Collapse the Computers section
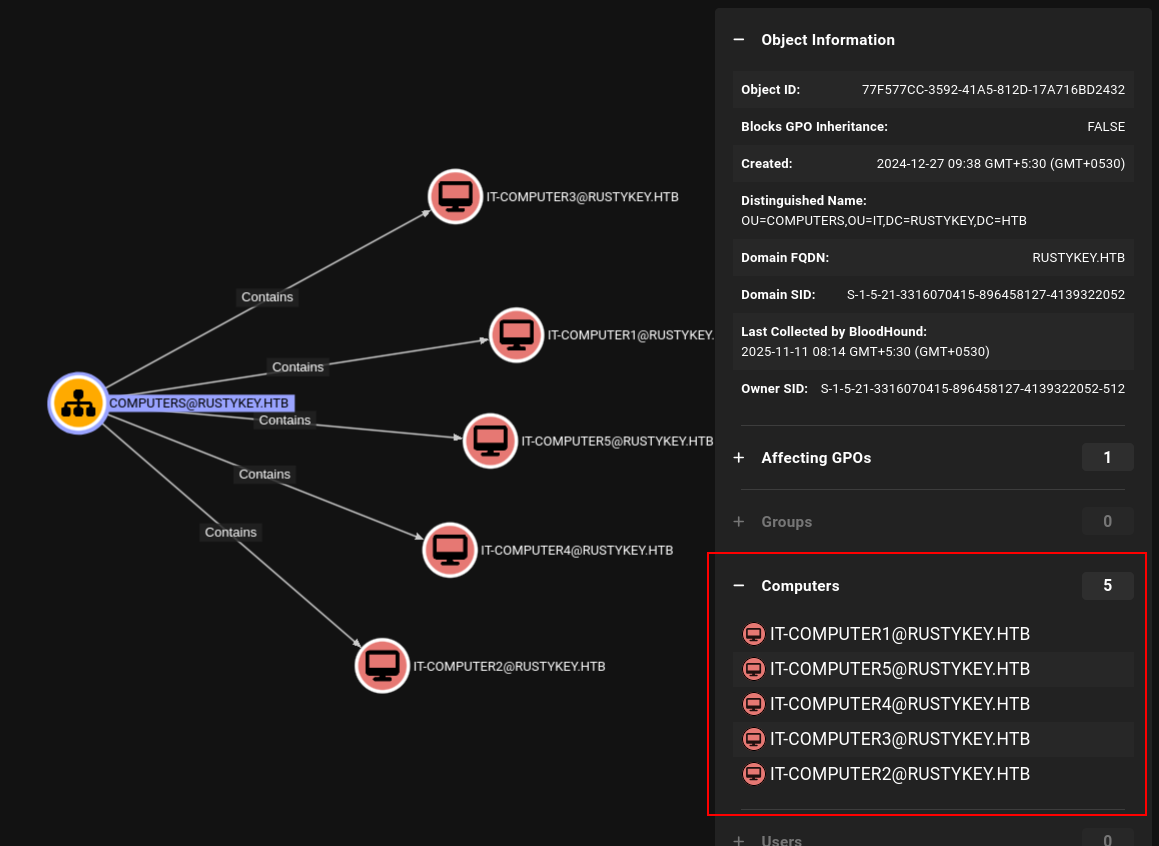The width and height of the screenshot is (1159, 846). tap(739, 586)
